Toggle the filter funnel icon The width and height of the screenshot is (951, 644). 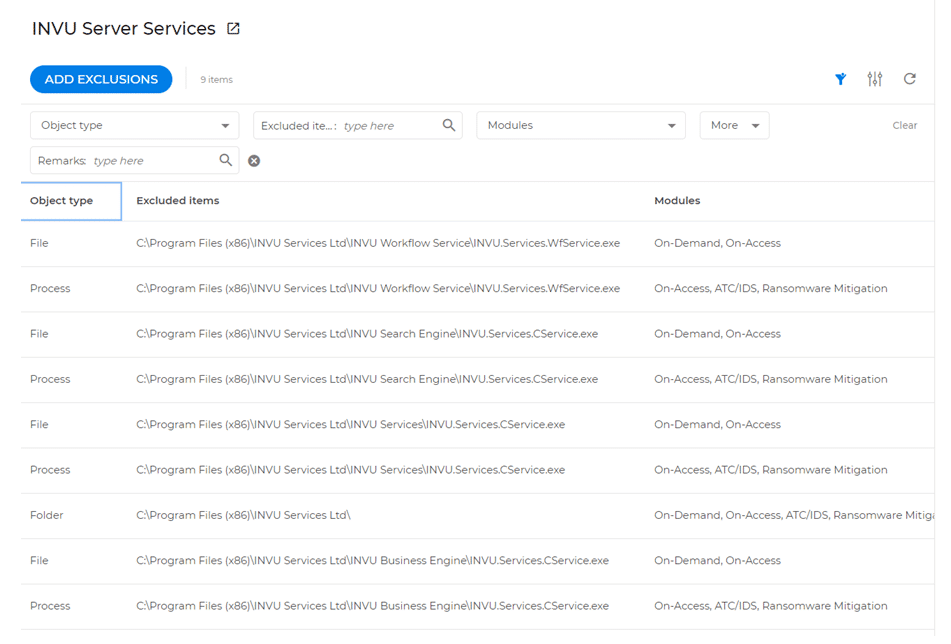point(841,79)
